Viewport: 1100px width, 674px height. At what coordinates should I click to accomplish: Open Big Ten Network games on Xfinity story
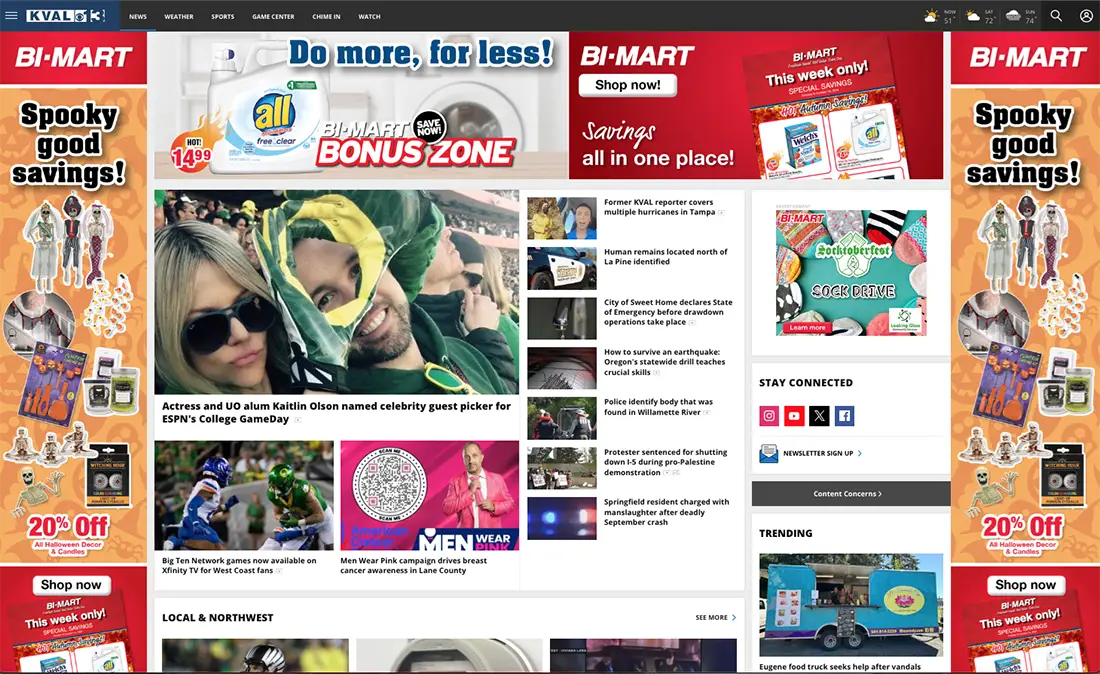click(239, 565)
